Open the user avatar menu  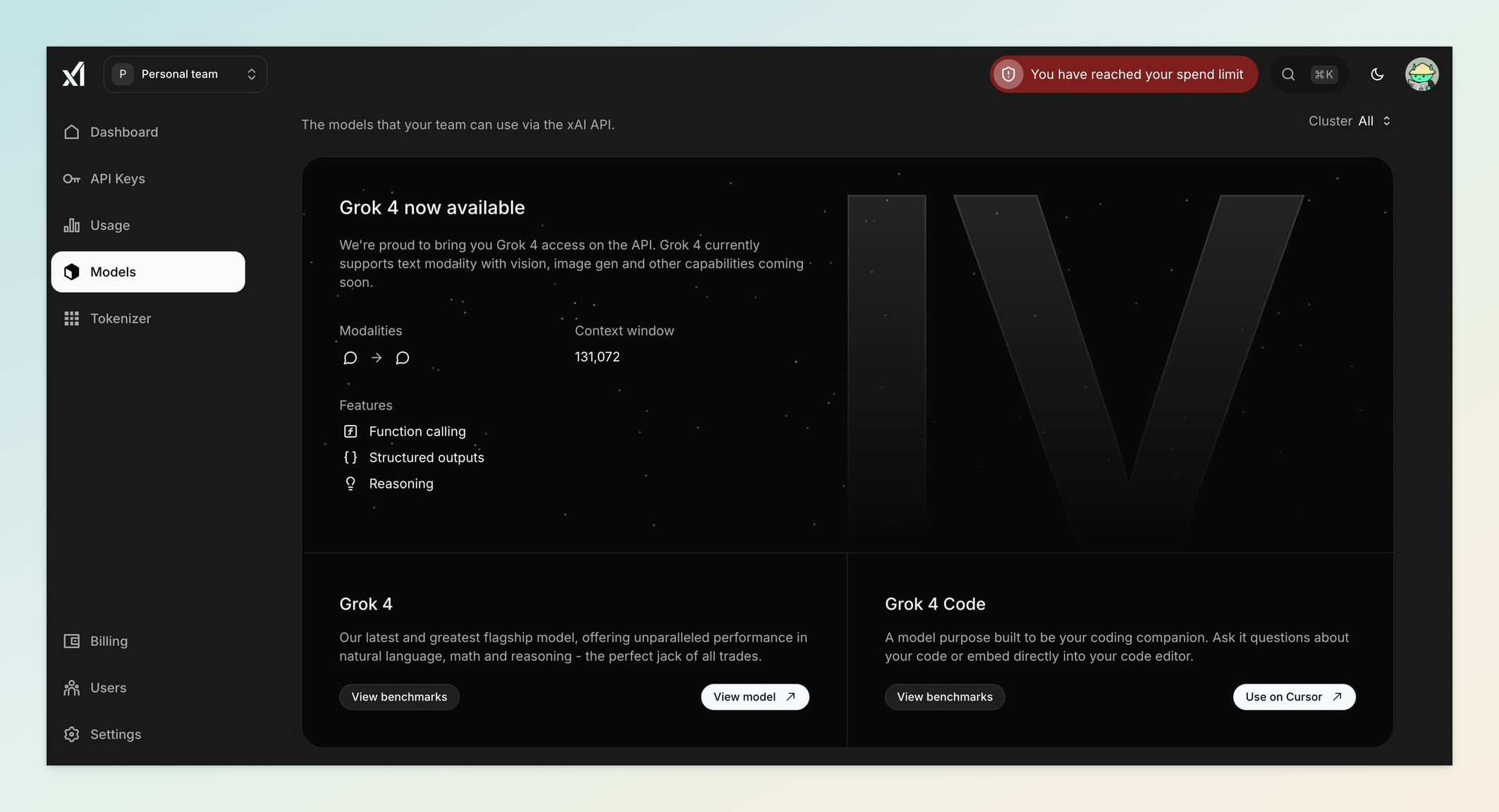[1421, 74]
